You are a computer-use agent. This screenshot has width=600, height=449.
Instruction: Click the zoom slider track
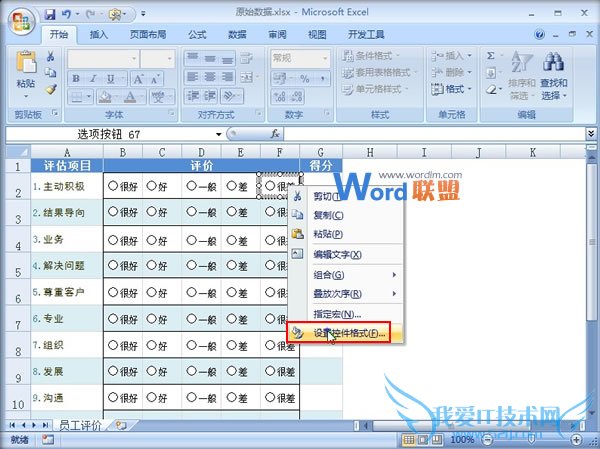click(532, 439)
